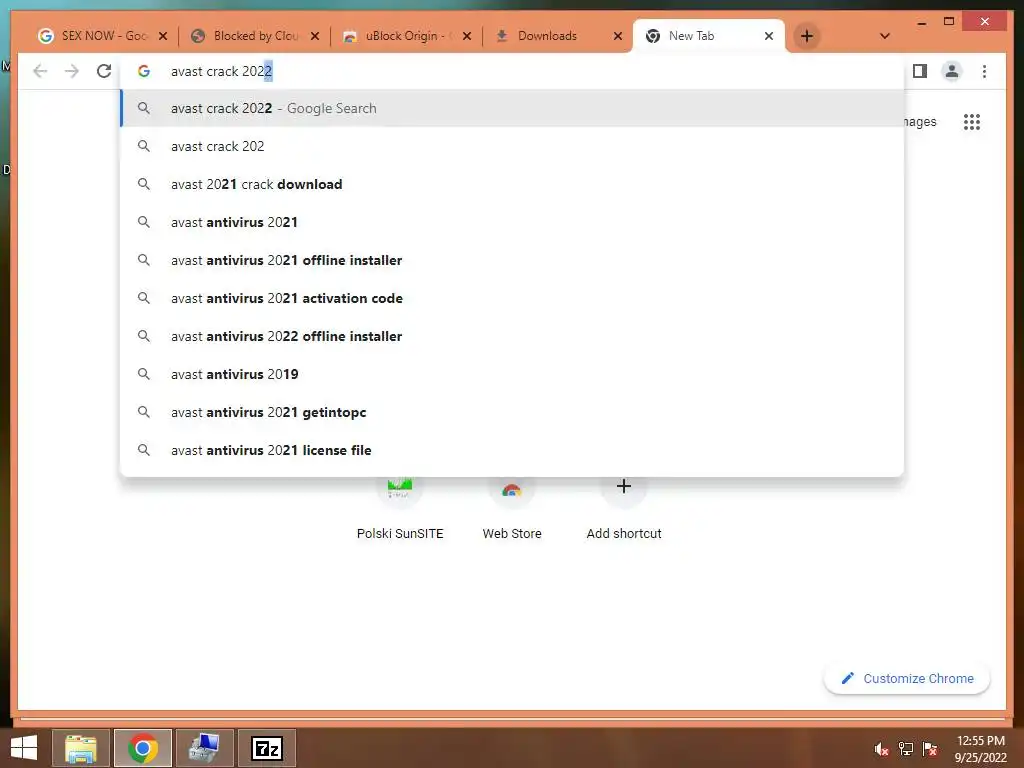Image resolution: width=1024 pixels, height=768 pixels.
Task: Maximize the Chrome window
Action: (x=949, y=22)
